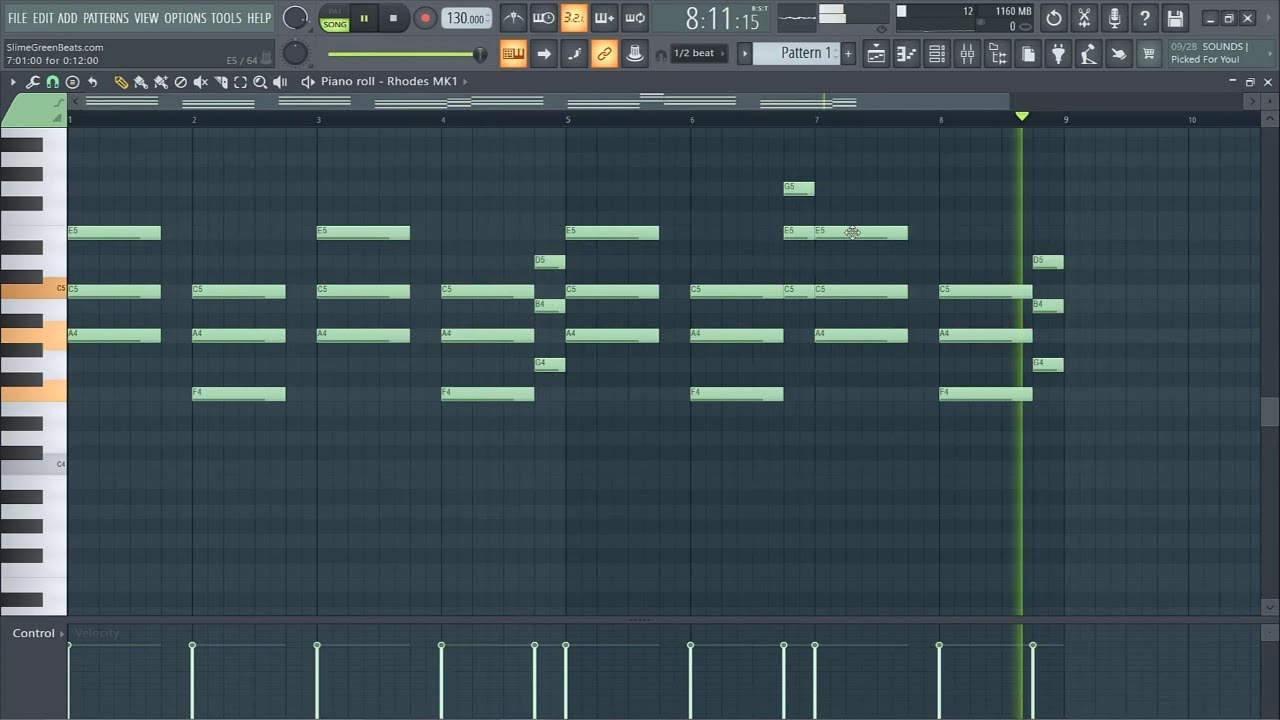
Task: Open the ADD menu
Action: (x=67, y=18)
